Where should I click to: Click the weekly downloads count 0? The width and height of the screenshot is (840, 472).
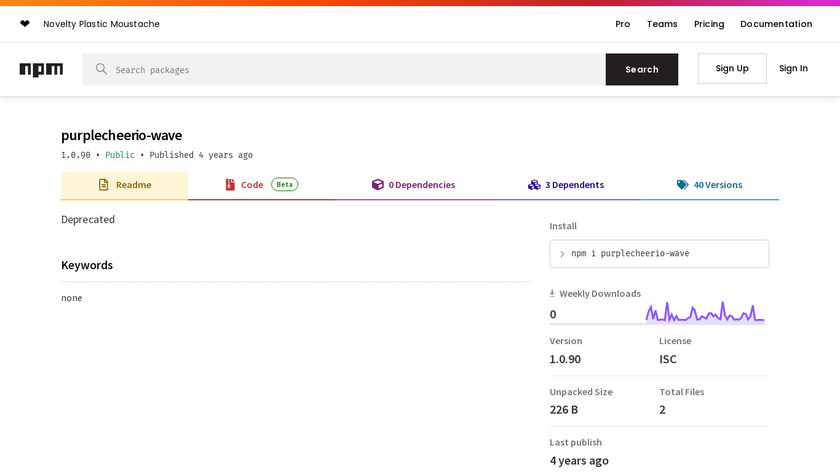click(x=553, y=314)
